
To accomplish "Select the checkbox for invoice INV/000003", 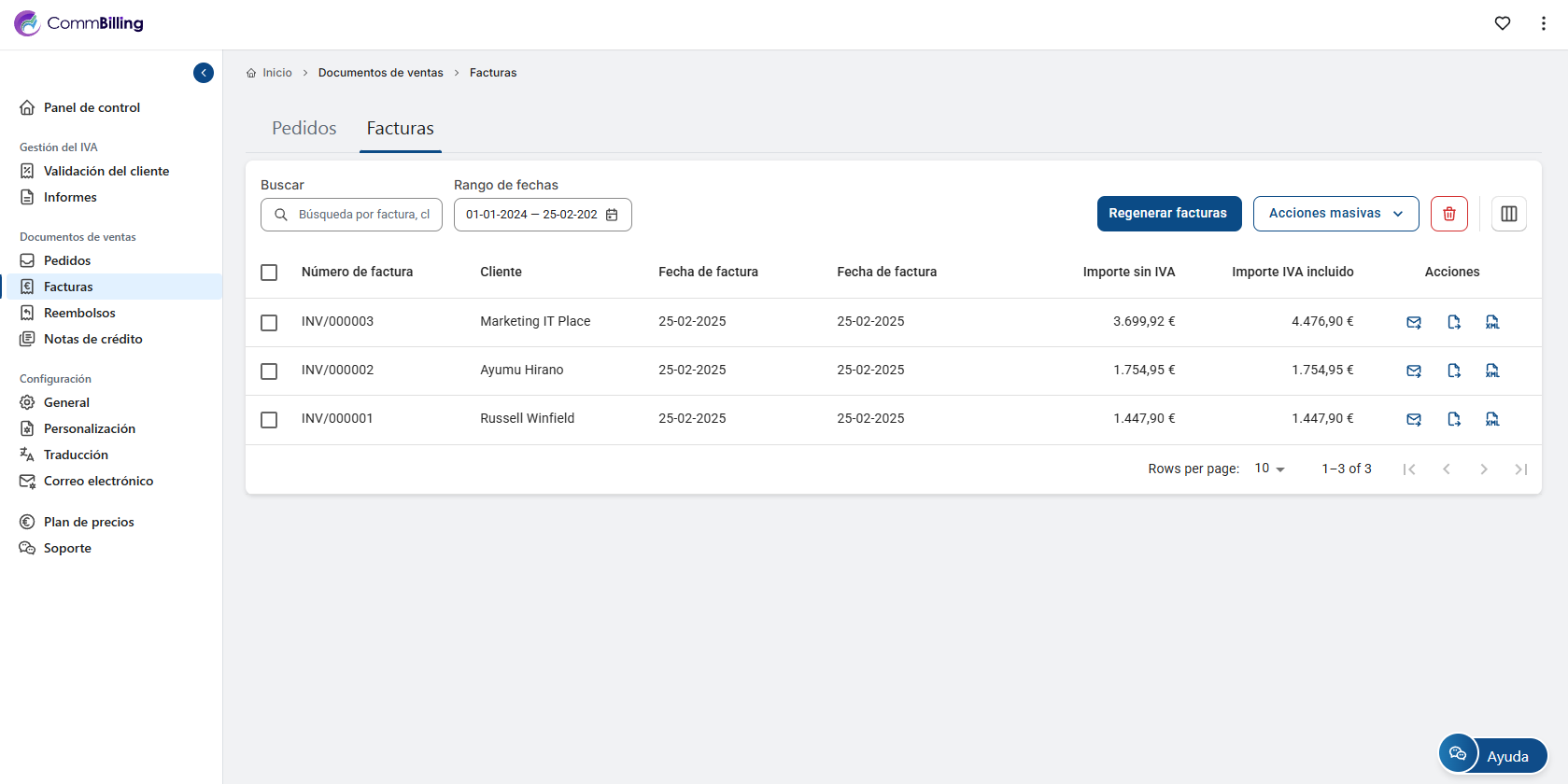I will pos(269,322).
